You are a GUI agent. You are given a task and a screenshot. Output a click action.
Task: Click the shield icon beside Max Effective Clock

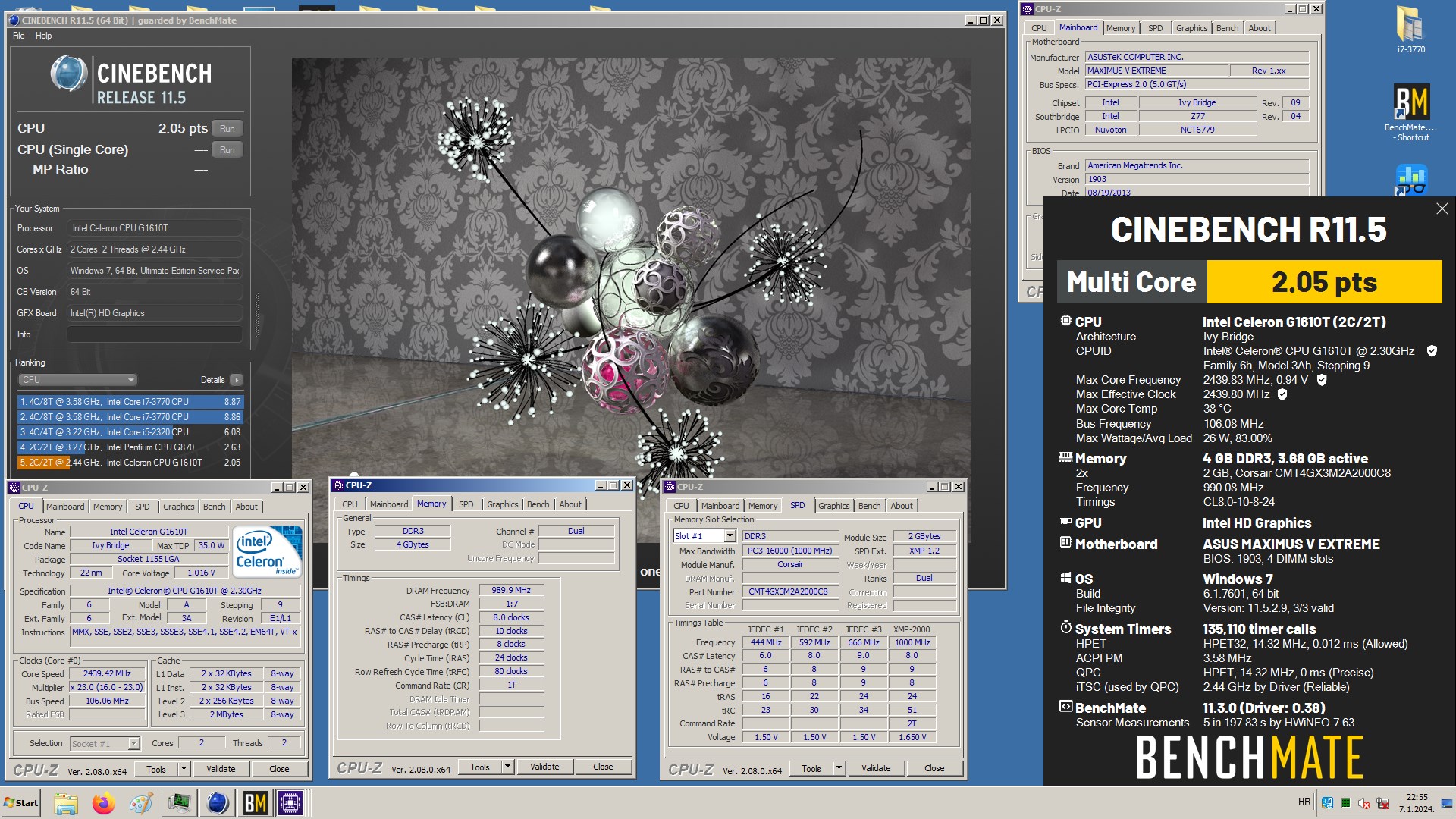[x=1282, y=394]
